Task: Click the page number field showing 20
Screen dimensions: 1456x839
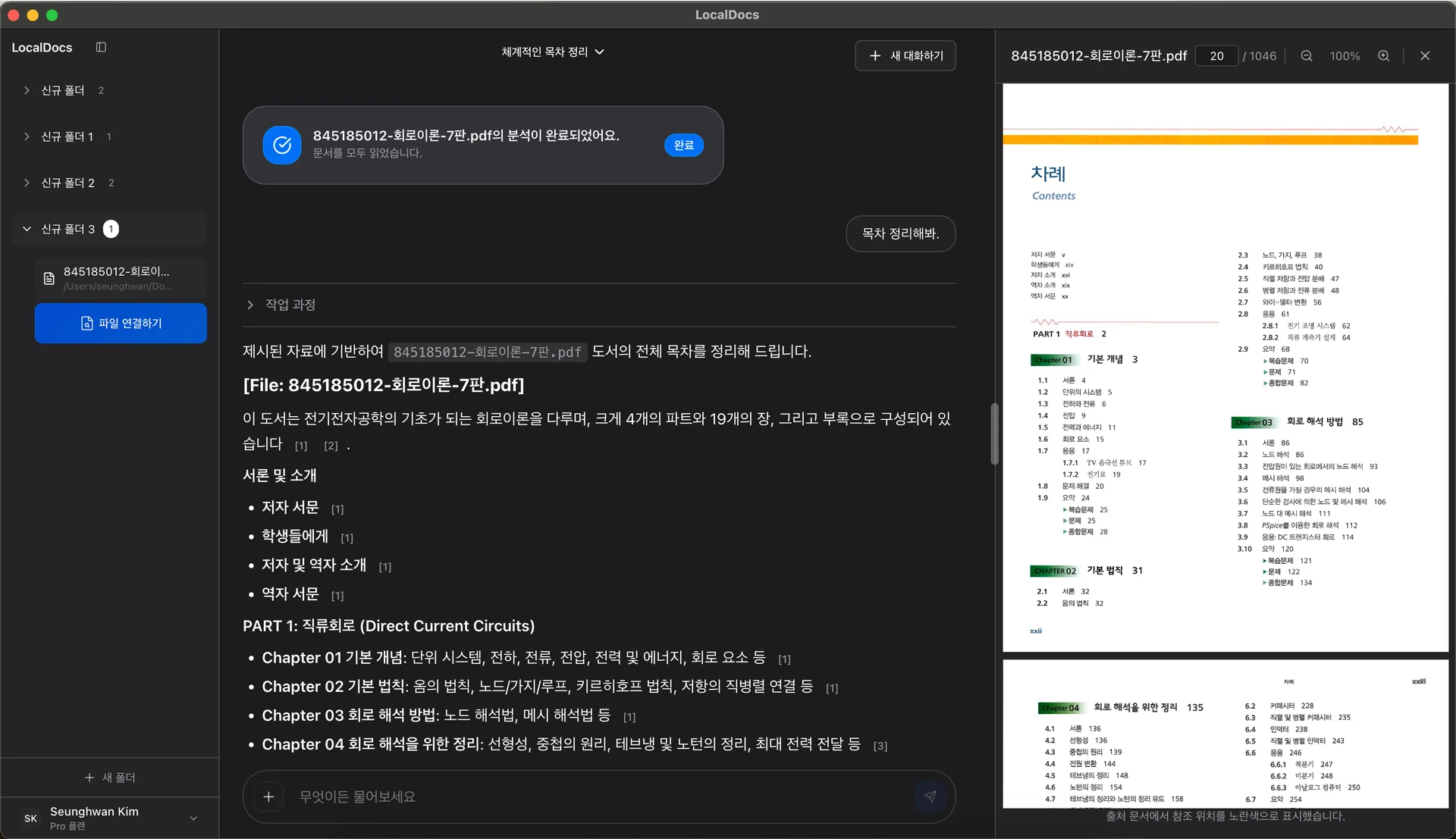Action: pyautogui.click(x=1216, y=55)
